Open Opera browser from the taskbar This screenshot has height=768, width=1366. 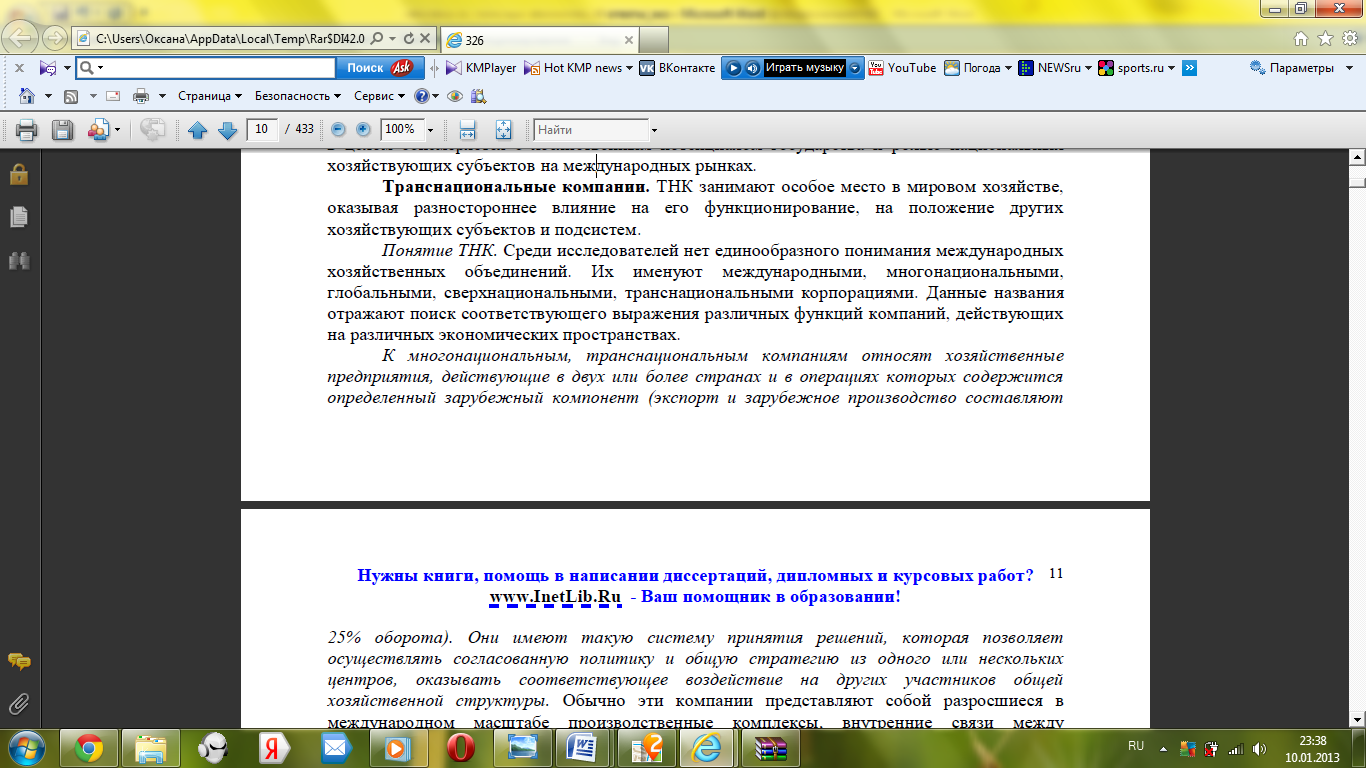point(460,747)
